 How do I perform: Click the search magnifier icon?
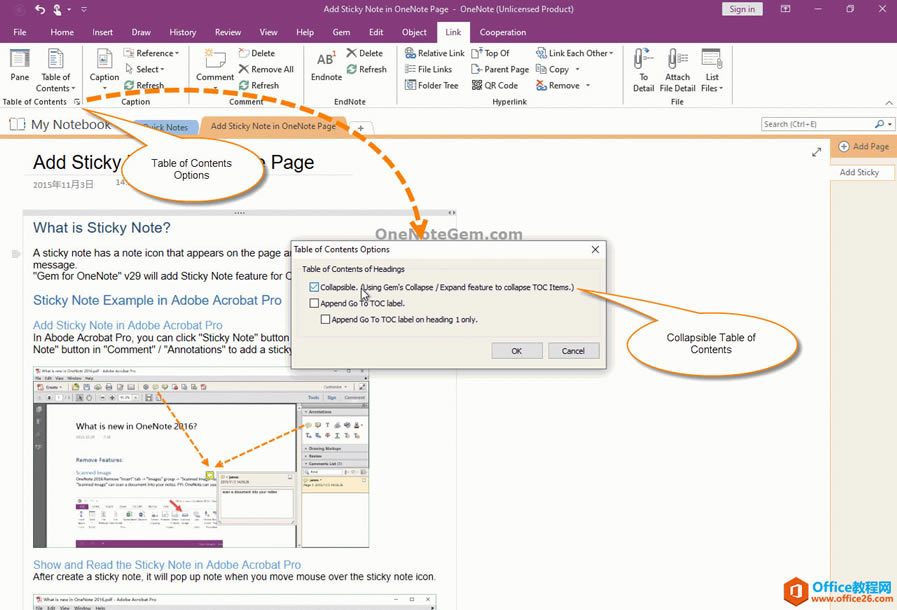[879, 124]
